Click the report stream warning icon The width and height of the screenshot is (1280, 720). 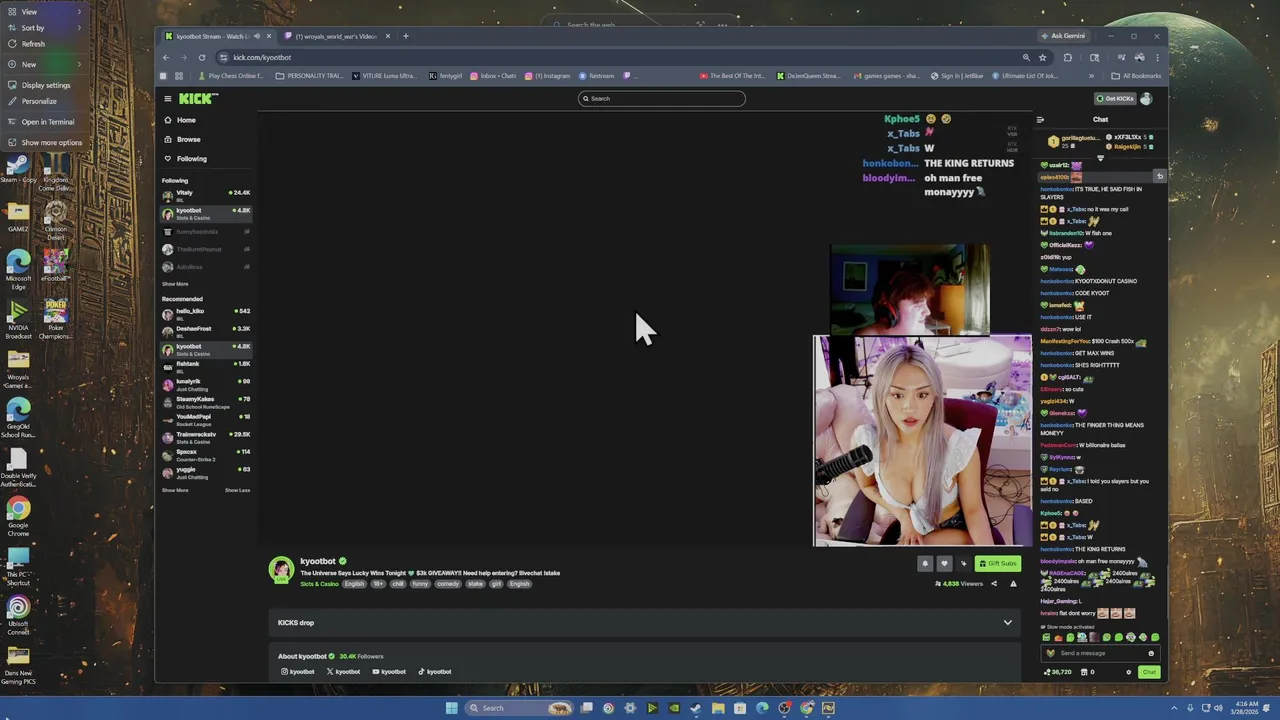1013,583
